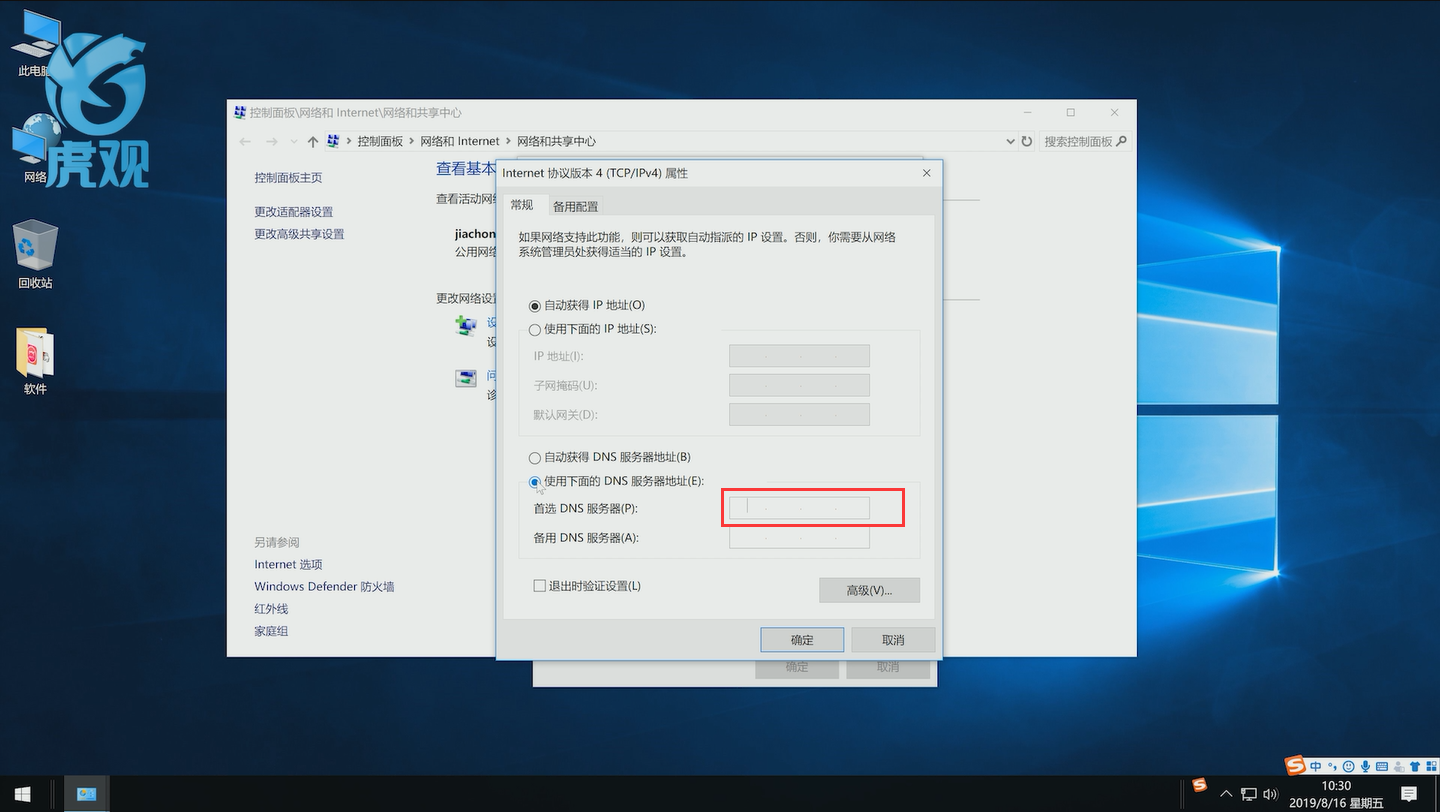Click the grayed user account icon on IME bar
Image resolution: width=1440 pixels, height=812 pixels.
[x=1399, y=766]
